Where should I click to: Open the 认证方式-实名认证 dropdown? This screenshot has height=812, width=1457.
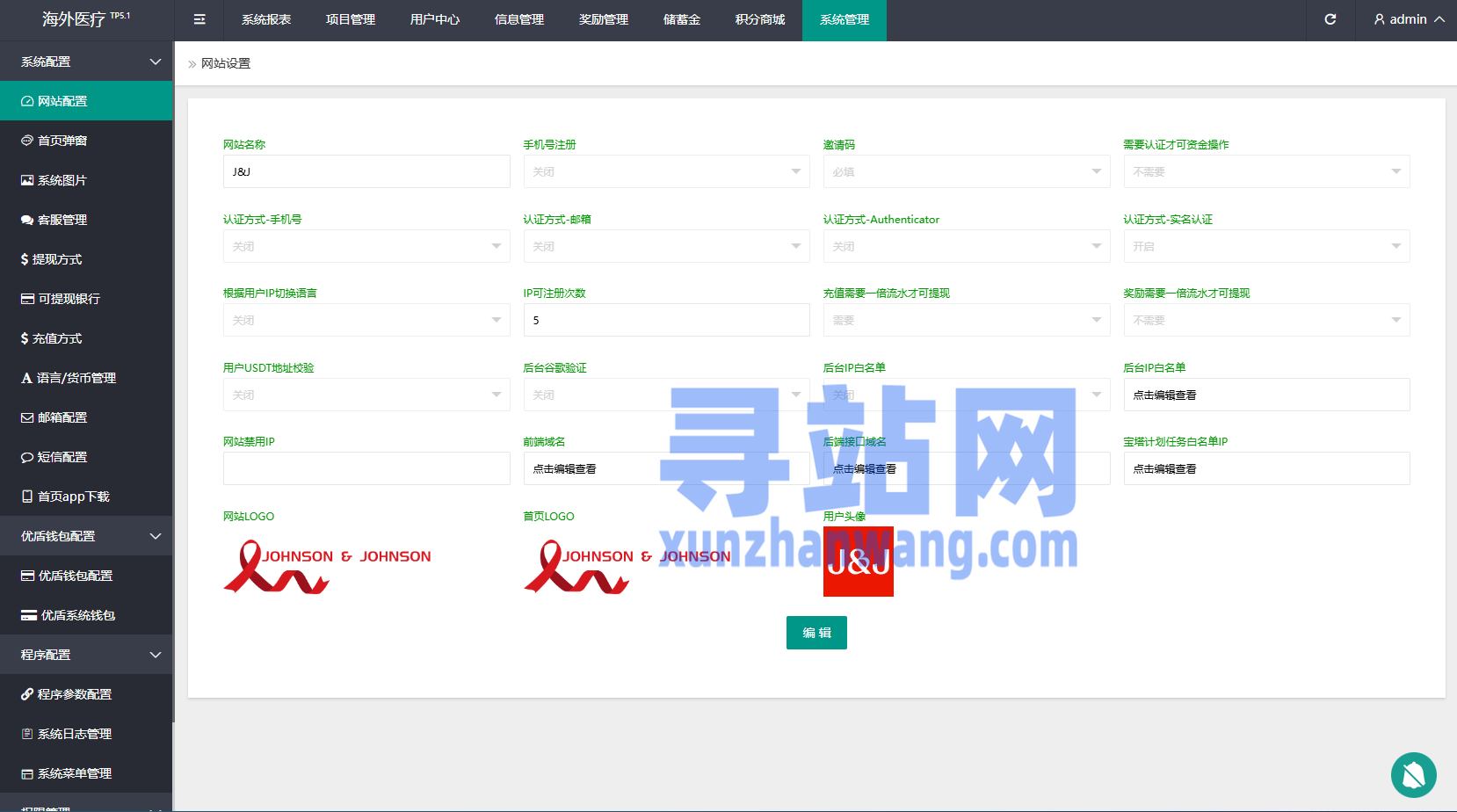[1266, 246]
